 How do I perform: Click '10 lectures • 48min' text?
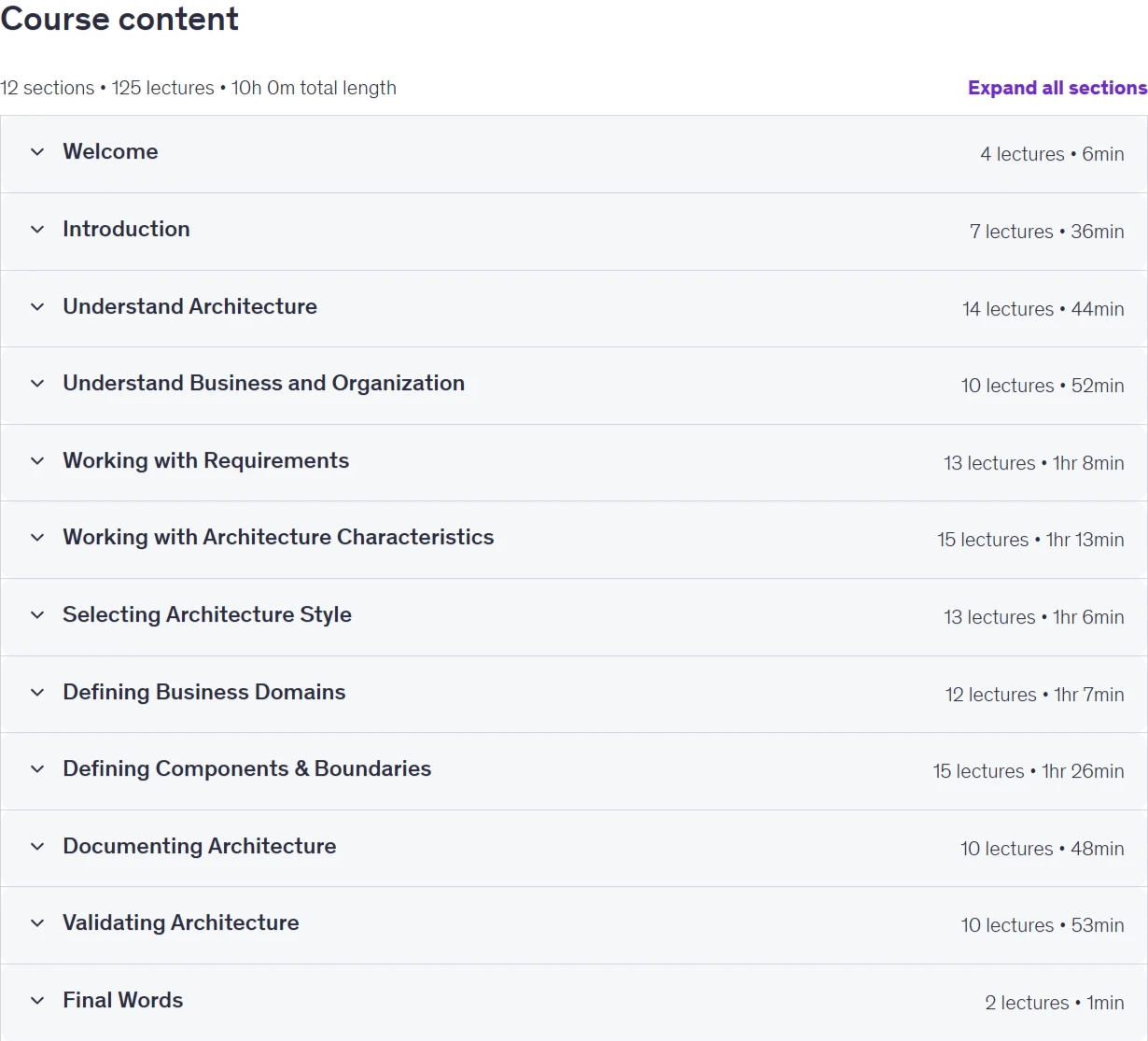[1043, 849]
